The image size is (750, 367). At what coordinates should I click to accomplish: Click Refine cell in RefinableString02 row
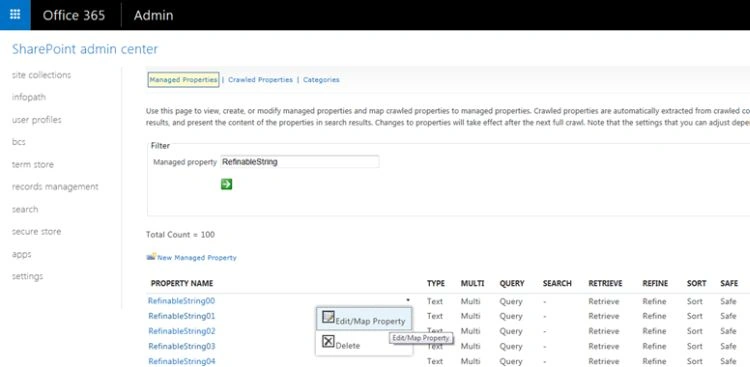[654, 331]
